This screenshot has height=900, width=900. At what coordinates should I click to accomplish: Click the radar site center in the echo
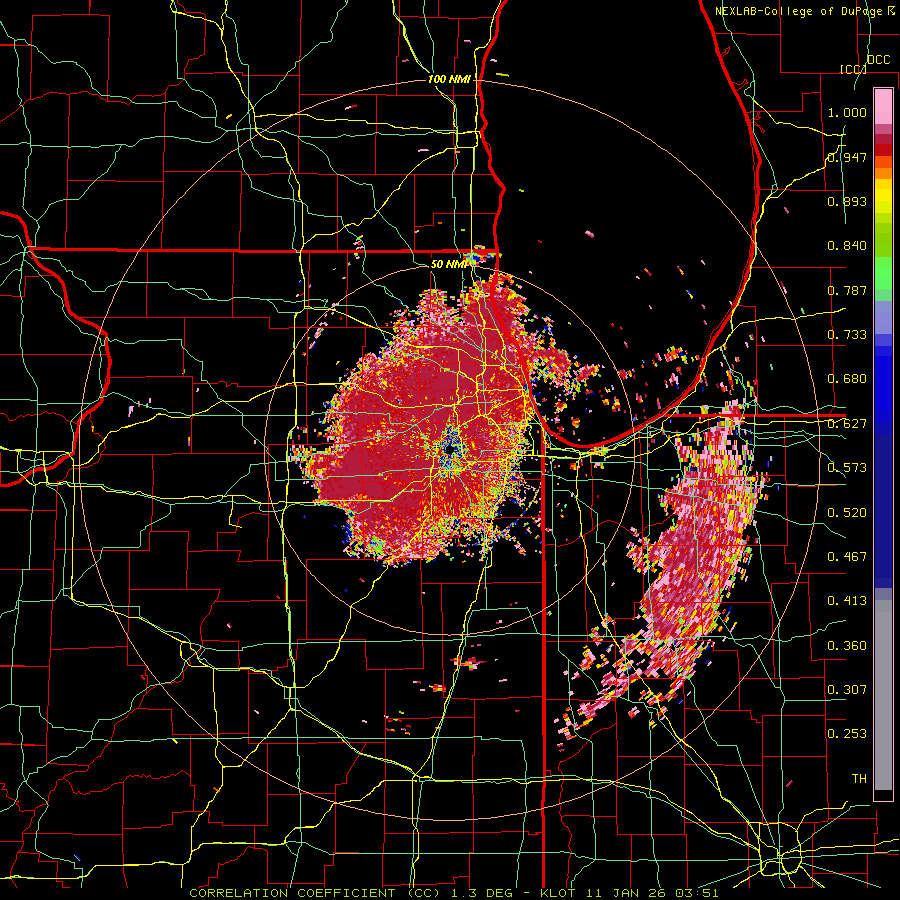click(451, 451)
